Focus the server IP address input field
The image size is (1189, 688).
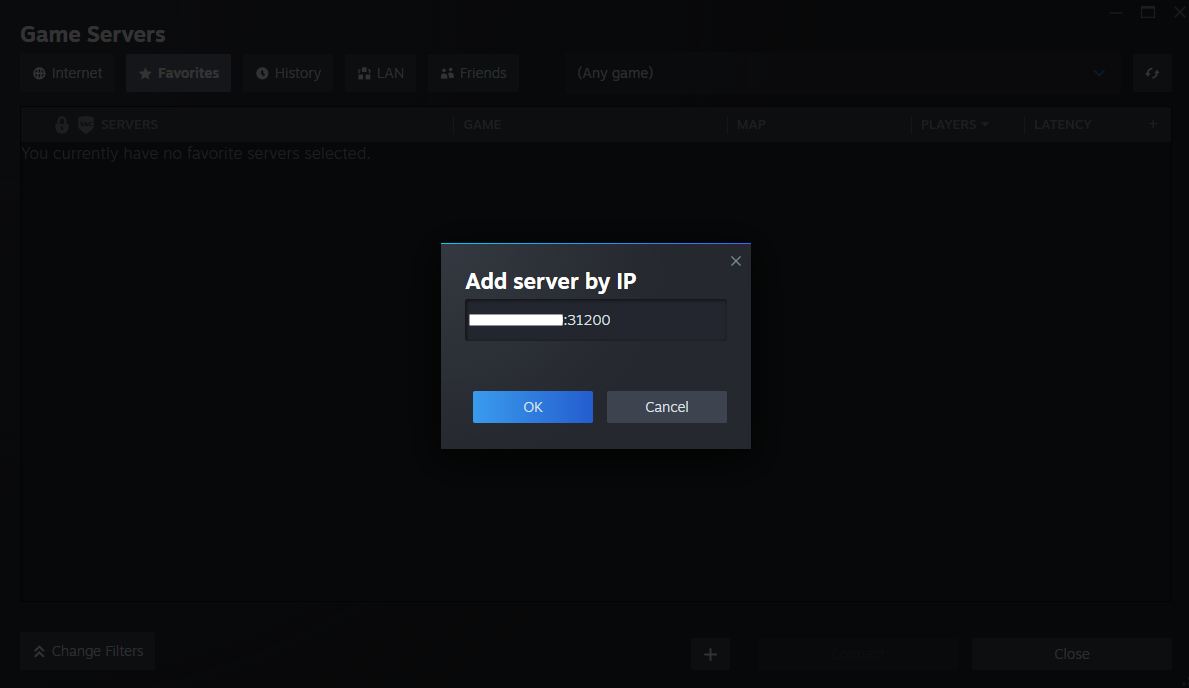coord(595,320)
